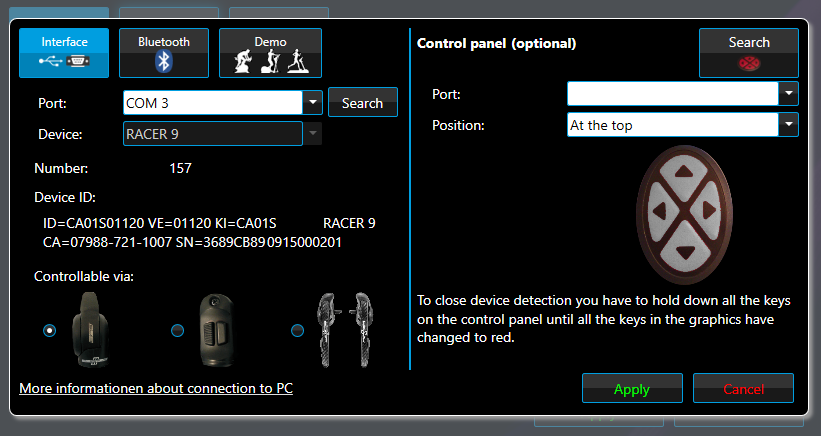Open the Position 'At the top' dropdown
The image size is (821, 436).
point(788,125)
